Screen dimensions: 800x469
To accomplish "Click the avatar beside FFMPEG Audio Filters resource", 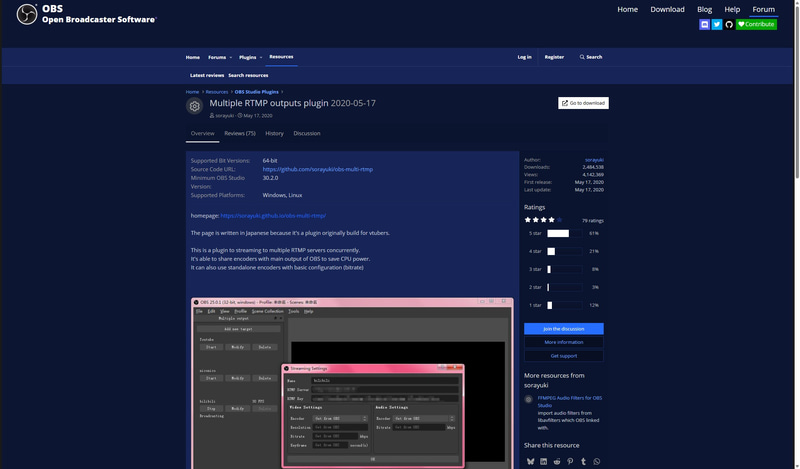I will point(529,400).
